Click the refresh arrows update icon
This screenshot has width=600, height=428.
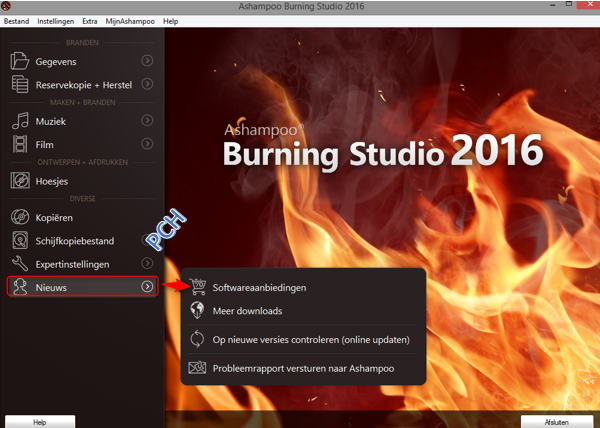click(x=197, y=339)
